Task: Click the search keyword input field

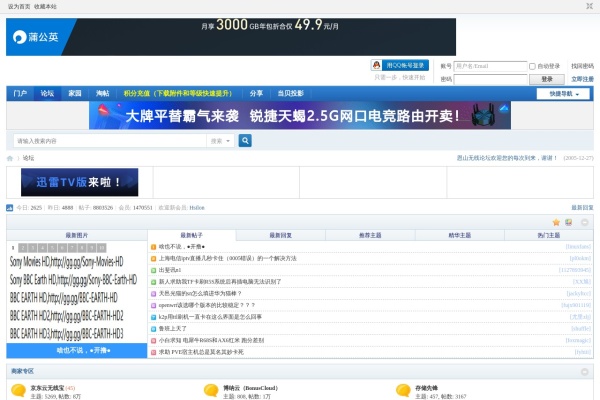Action: coord(110,141)
